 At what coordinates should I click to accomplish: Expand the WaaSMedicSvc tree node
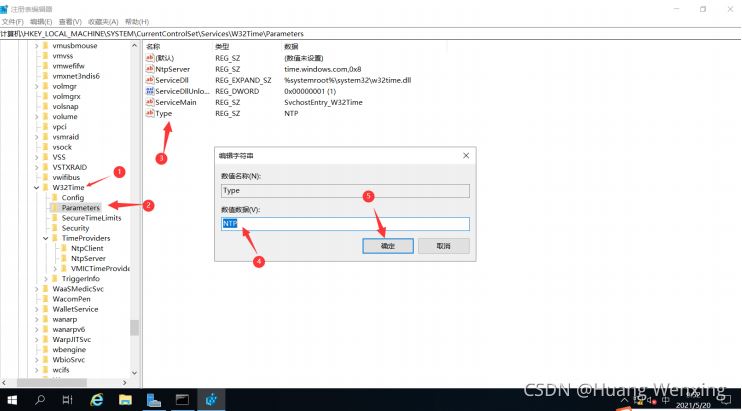[36, 289]
